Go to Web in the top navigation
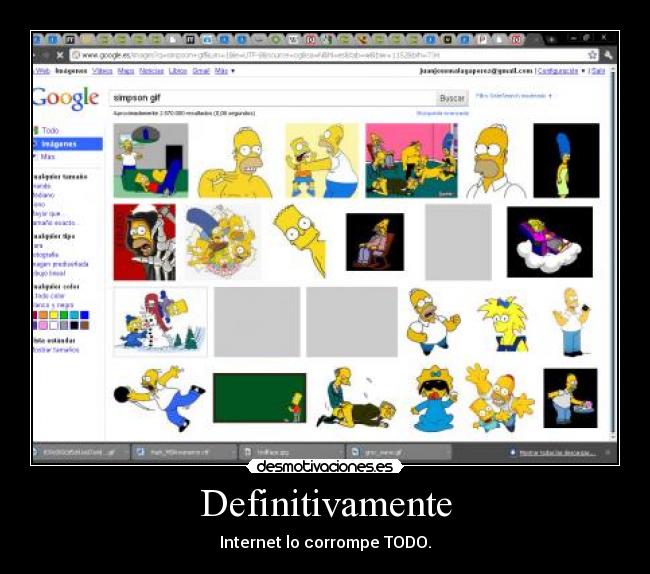The image size is (650, 574). point(42,71)
